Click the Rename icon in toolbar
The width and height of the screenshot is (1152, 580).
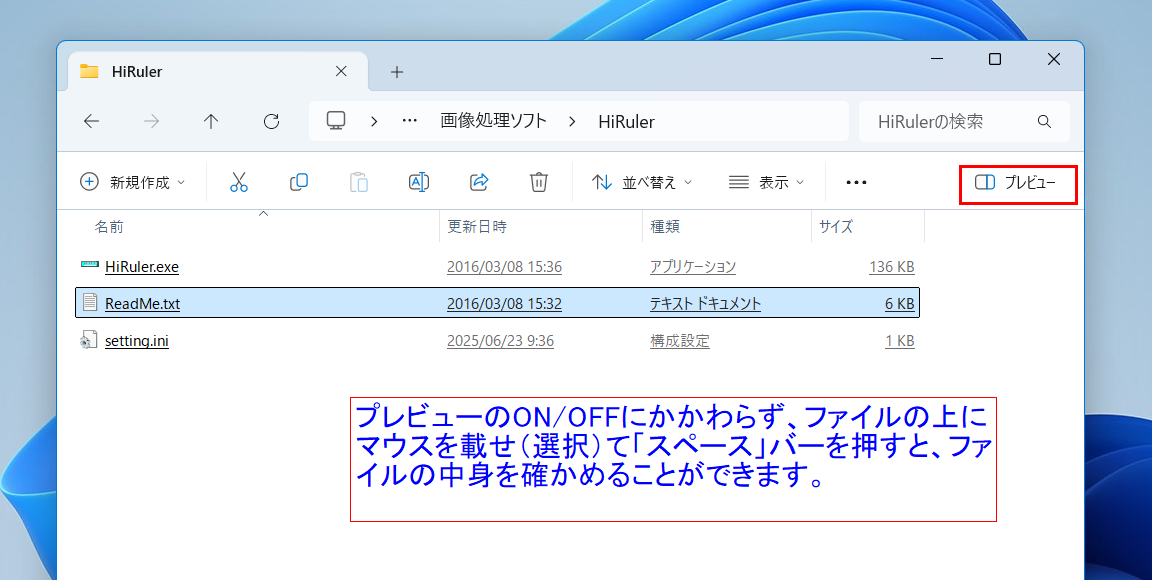[x=419, y=182]
